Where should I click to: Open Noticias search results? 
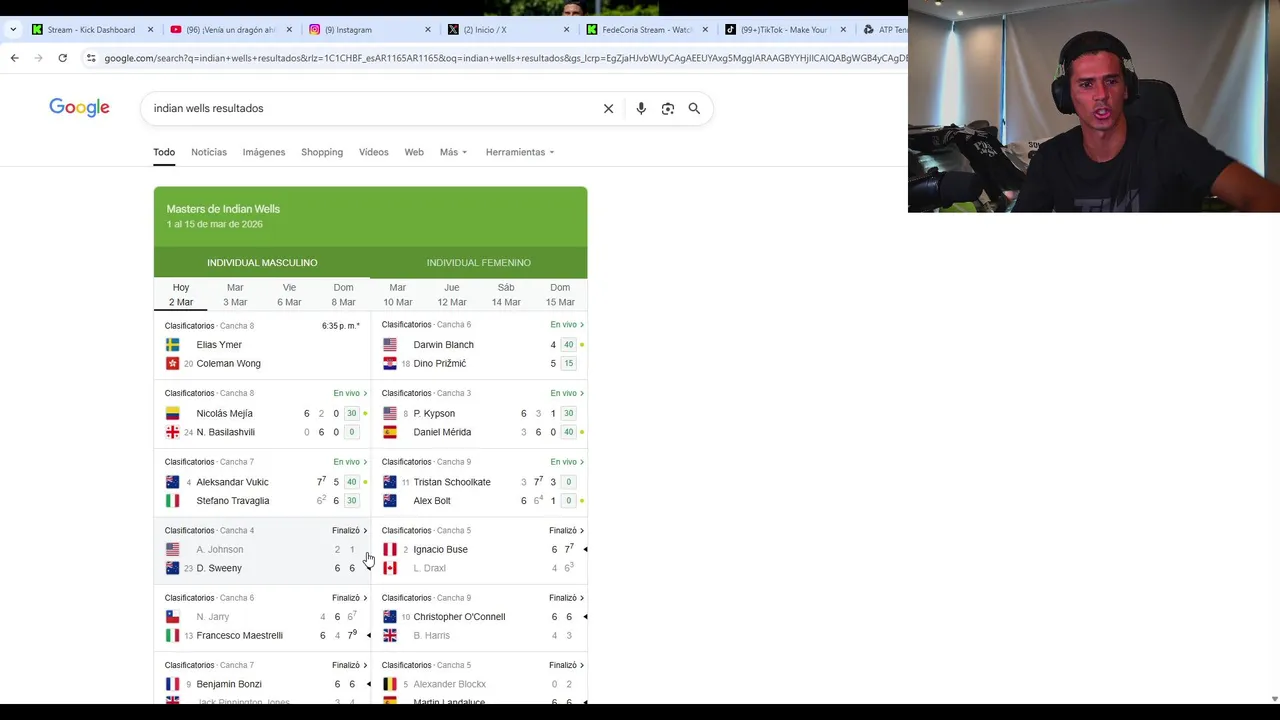209,152
